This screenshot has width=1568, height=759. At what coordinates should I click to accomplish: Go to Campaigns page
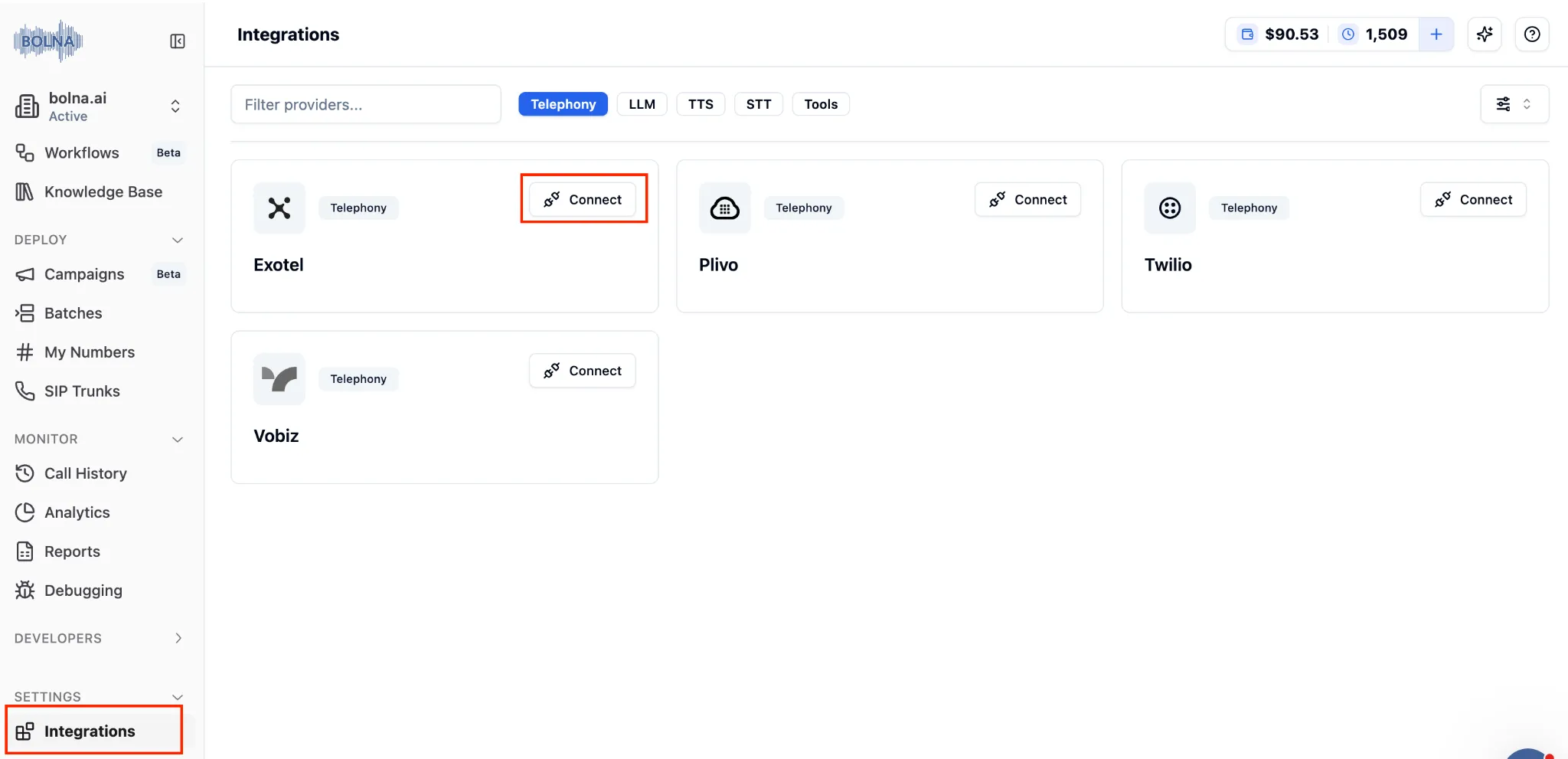[100, 274]
